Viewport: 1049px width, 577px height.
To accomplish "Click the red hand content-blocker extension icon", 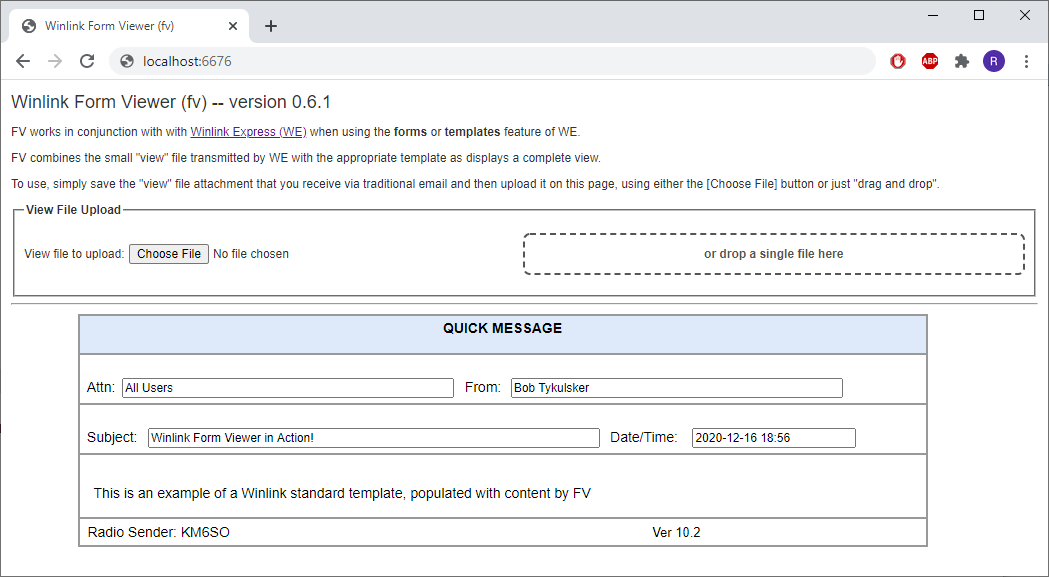I will click(897, 61).
